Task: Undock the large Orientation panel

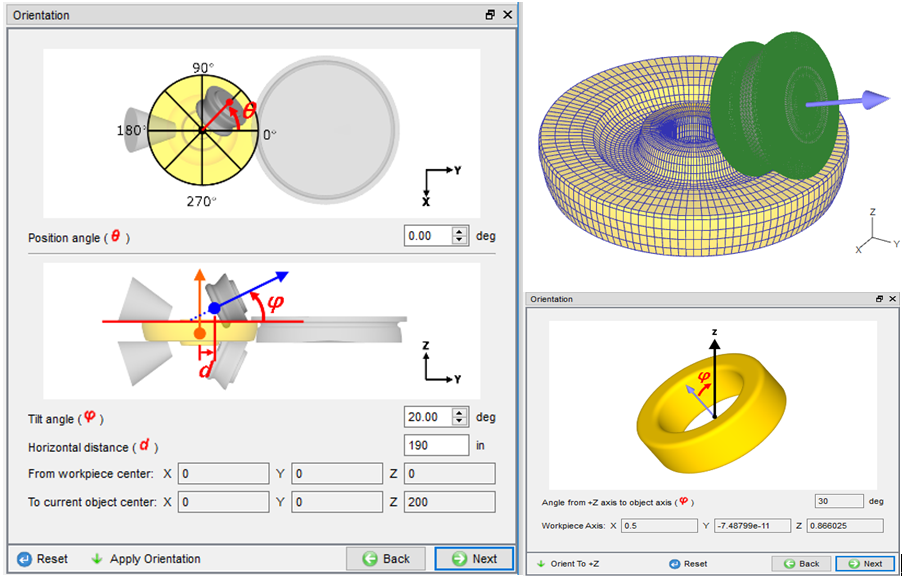Action: coord(490,15)
